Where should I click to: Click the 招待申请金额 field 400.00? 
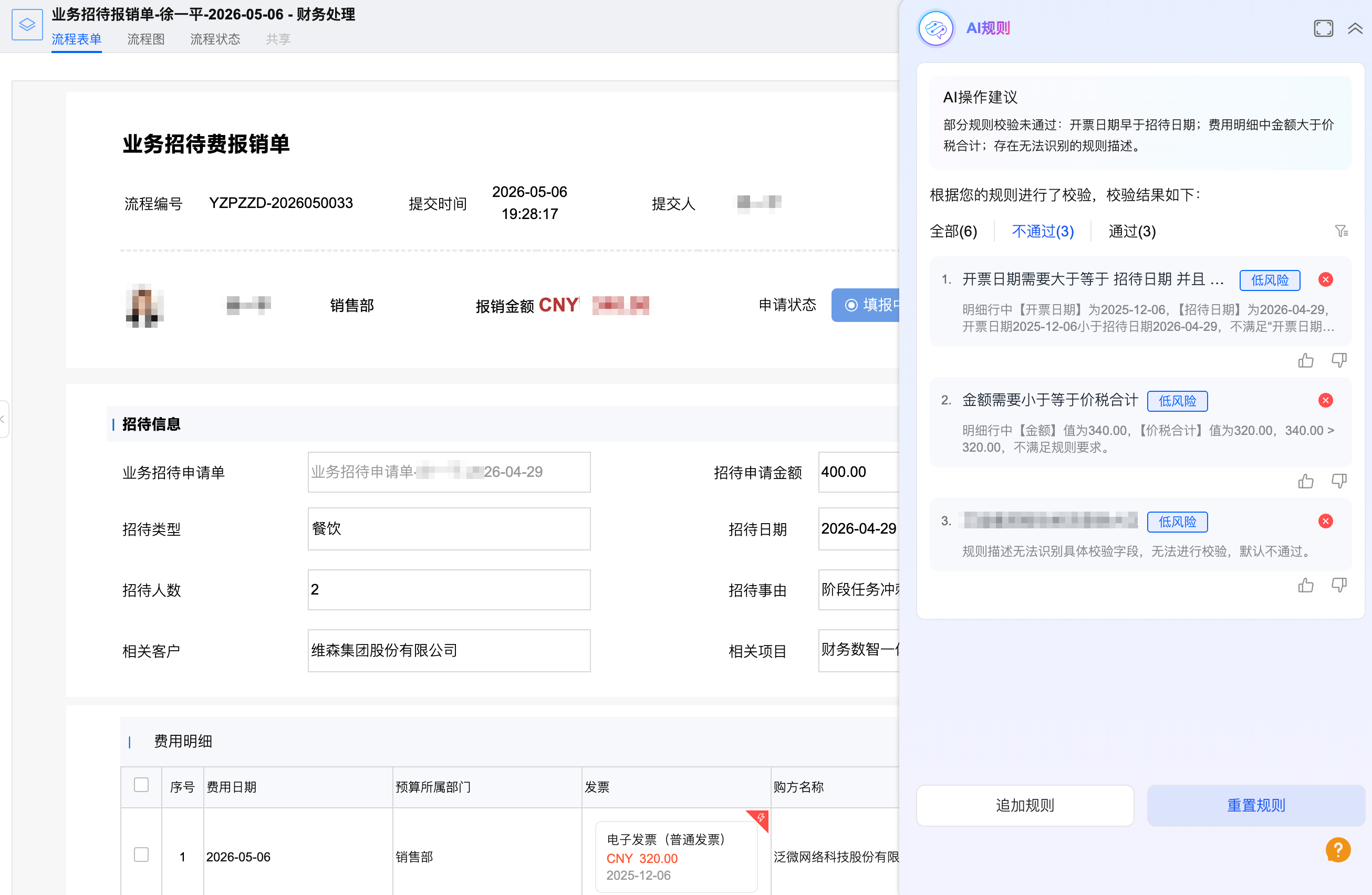[x=858, y=472]
